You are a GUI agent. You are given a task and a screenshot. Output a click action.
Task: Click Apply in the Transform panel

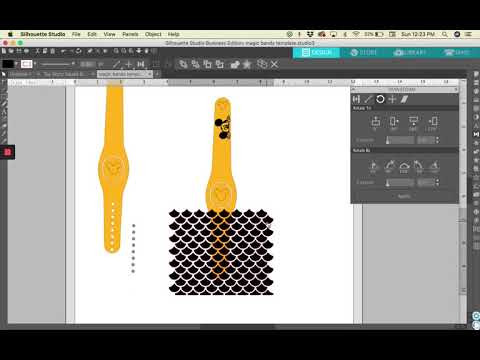(x=404, y=196)
